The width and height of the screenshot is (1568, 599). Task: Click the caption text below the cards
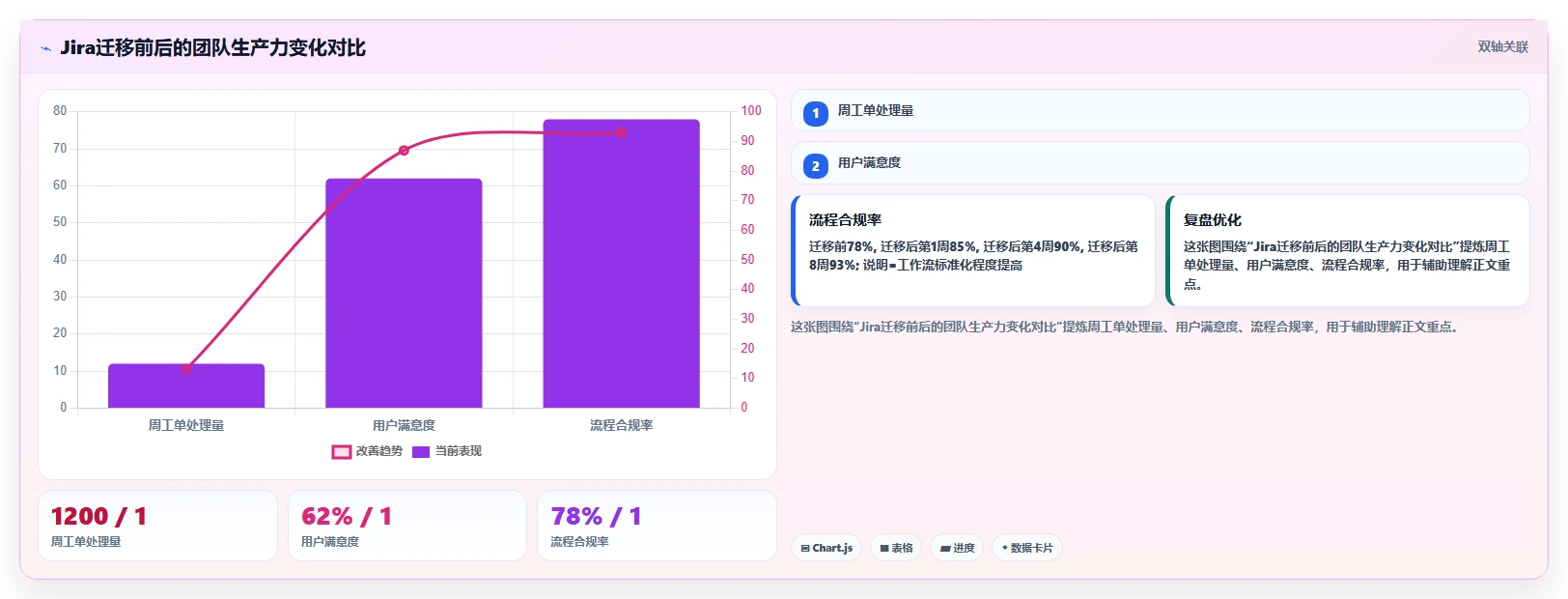point(1126,327)
